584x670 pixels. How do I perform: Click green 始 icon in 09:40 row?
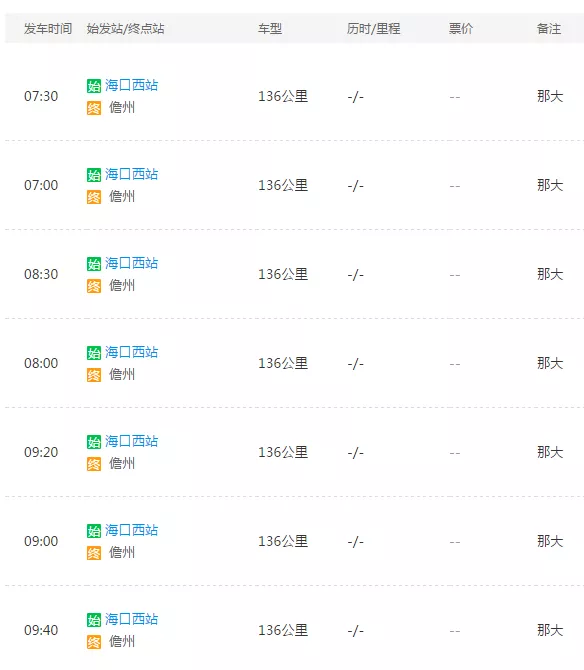click(x=94, y=620)
